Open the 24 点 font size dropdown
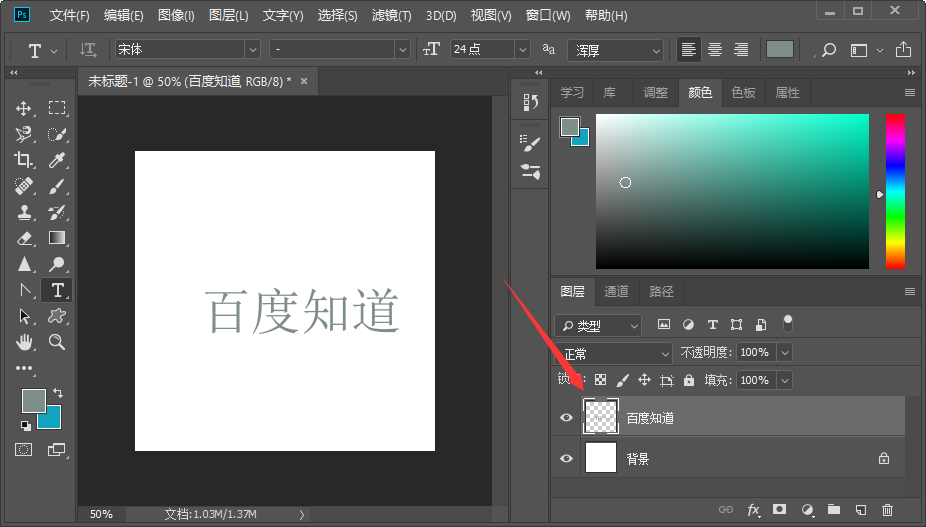Image resolution: width=926 pixels, height=527 pixels. 522,50
